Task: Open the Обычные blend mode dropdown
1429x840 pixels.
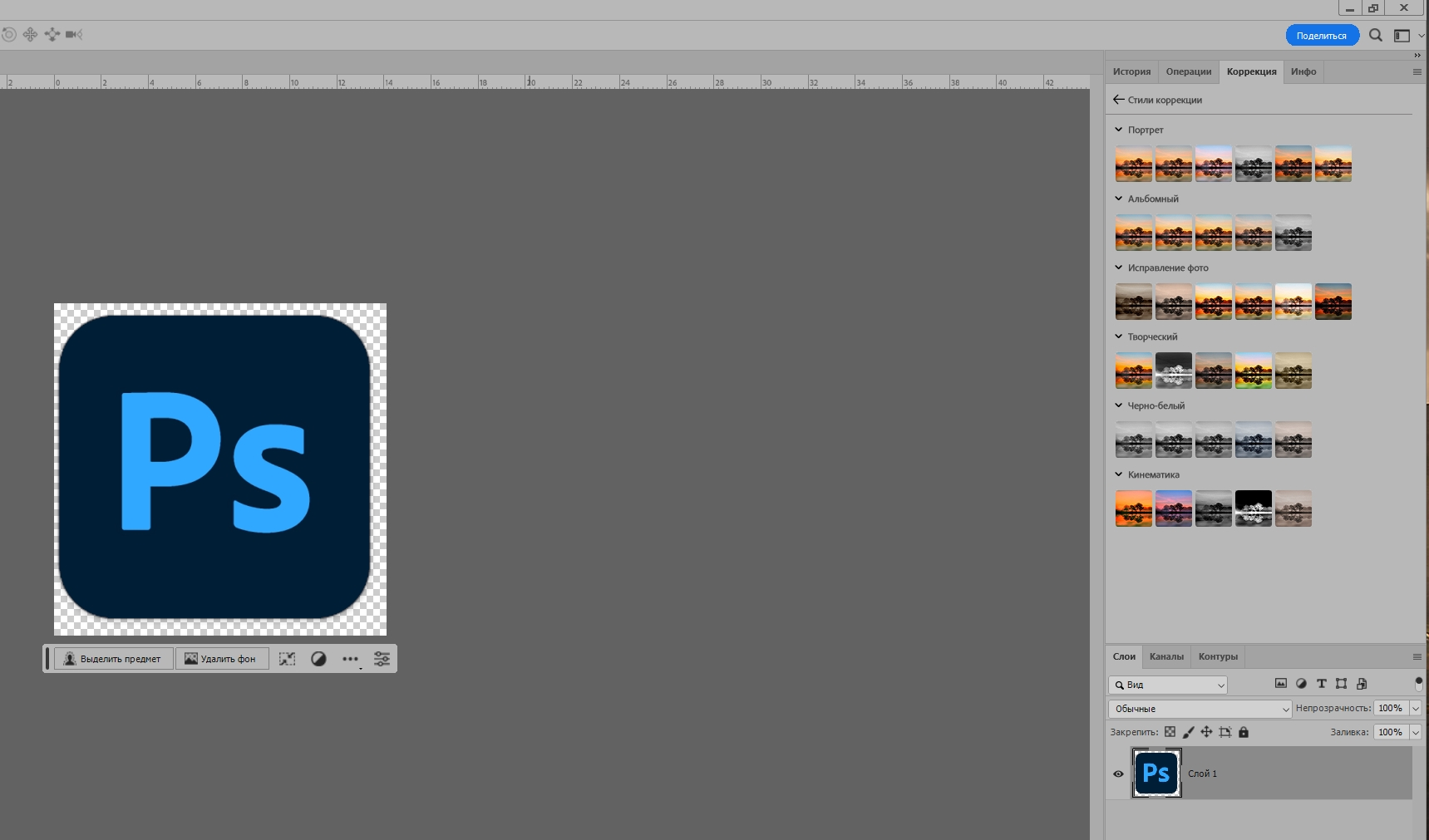Action: [1200, 709]
